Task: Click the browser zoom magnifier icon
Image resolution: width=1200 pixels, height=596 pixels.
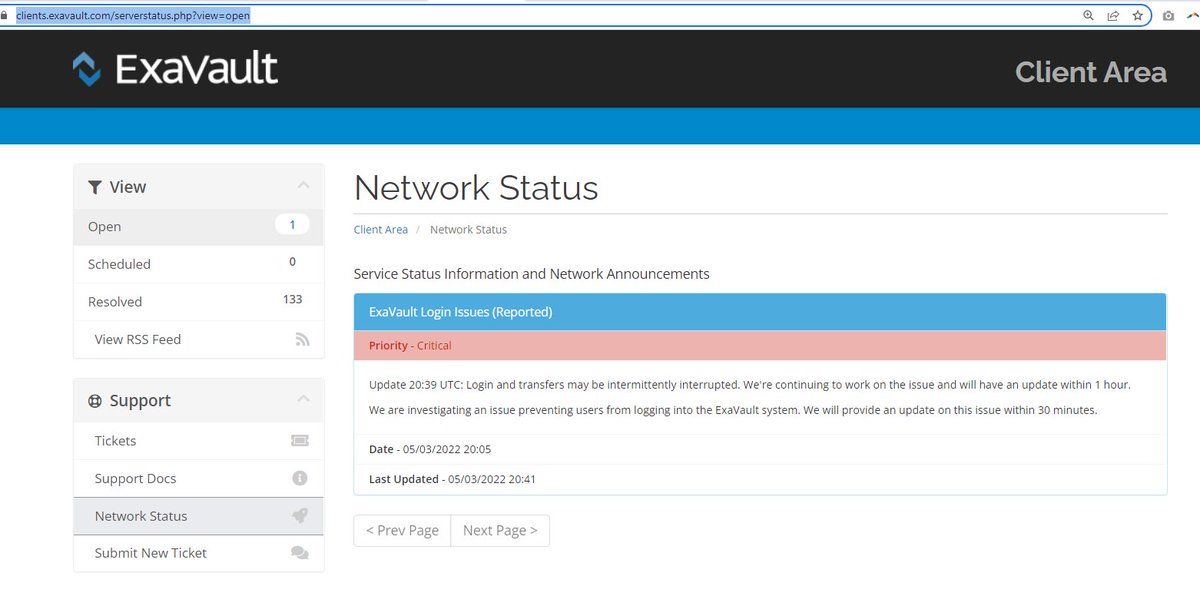Action: 1089,16
